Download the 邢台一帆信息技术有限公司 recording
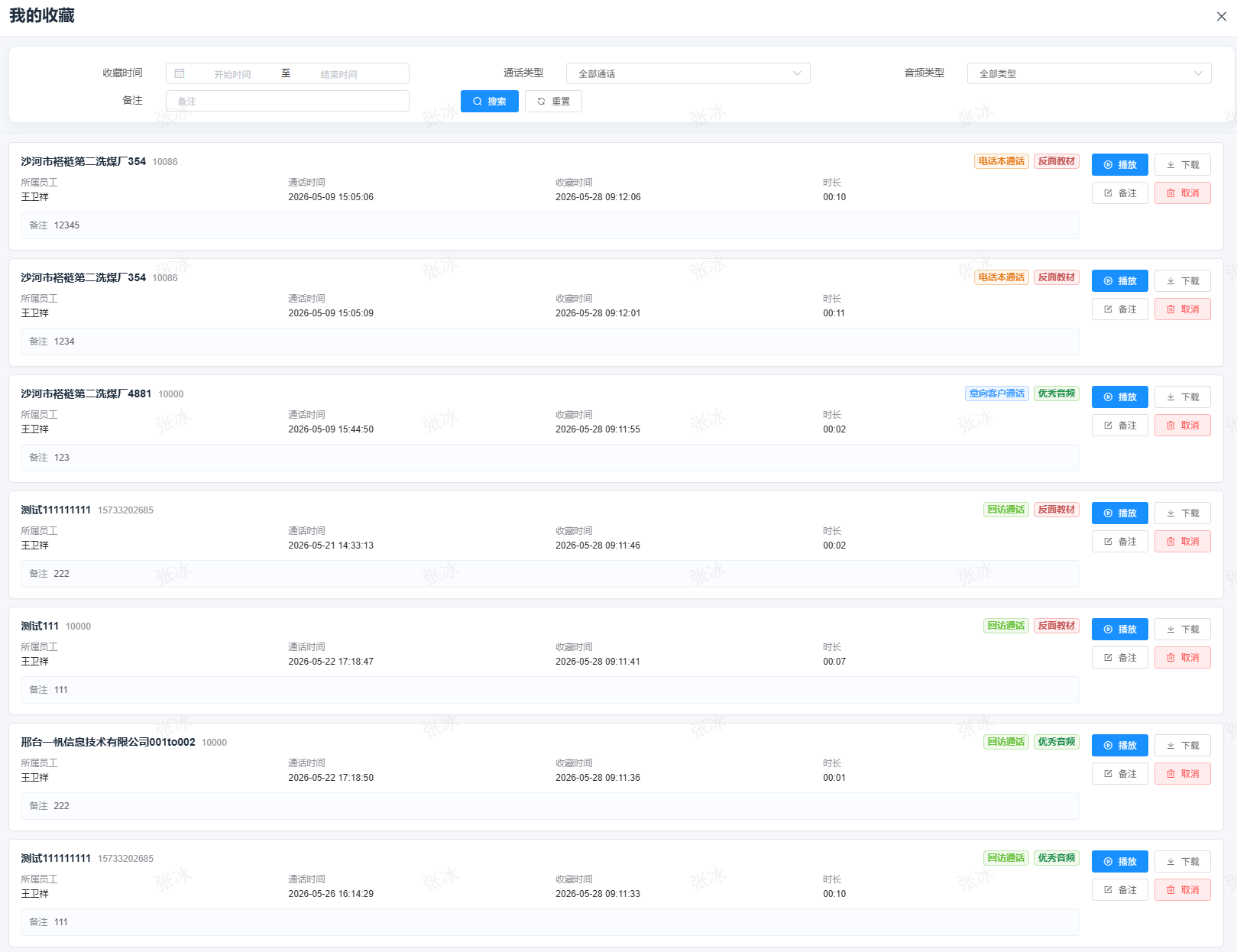Image resolution: width=1237 pixels, height=952 pixels. (1182, 745)
